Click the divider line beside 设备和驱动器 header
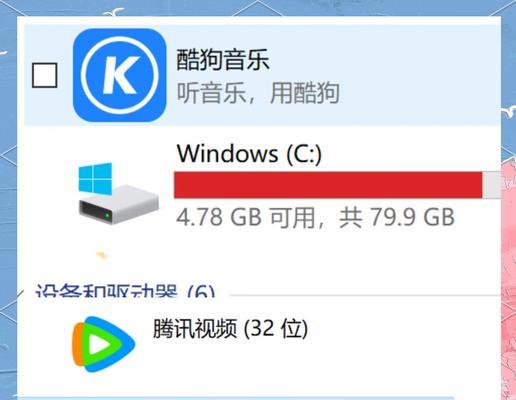Viewport: 516px width, 400px height. [365, 295]
